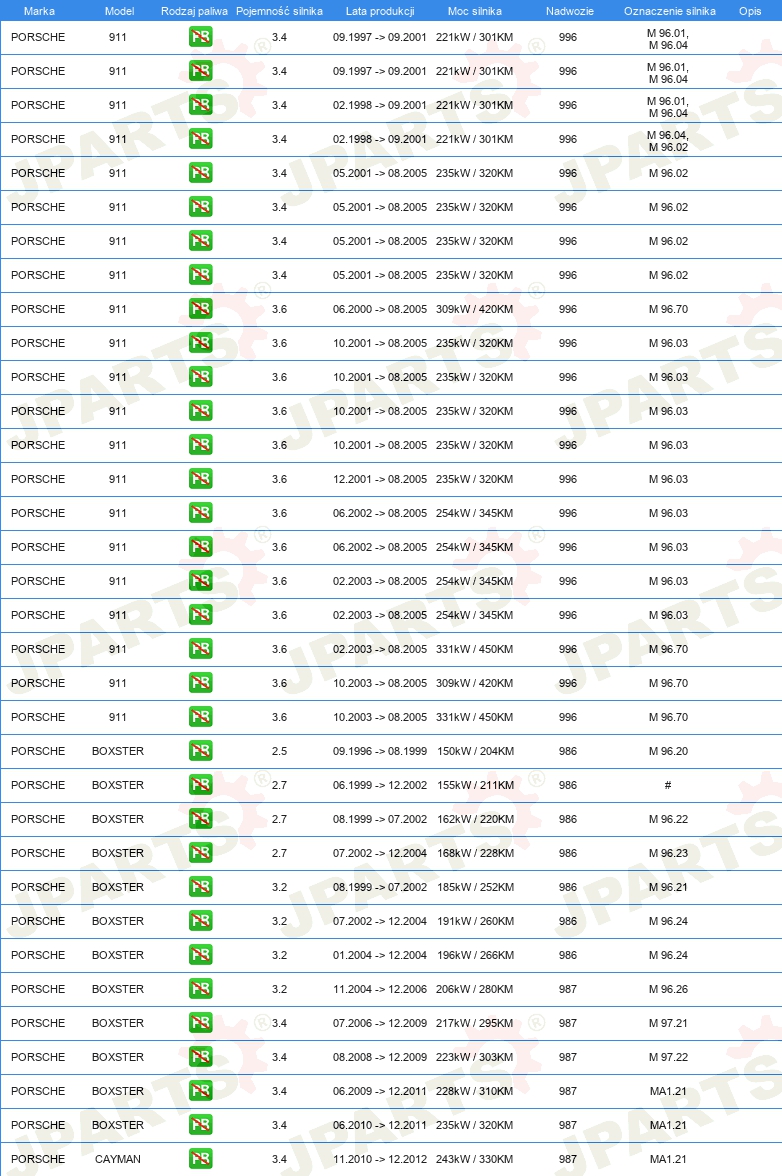Select the '2.5' engine capacity cell
782x1176 pixels.
tap(279, 751)
